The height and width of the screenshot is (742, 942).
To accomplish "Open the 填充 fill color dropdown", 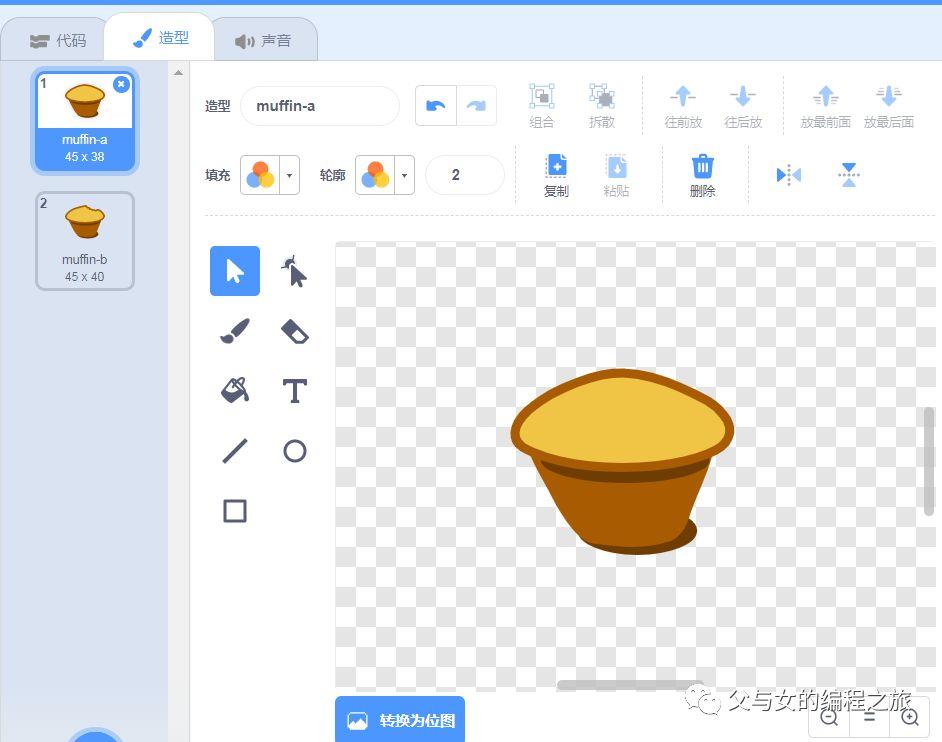I will coord(270,175).
